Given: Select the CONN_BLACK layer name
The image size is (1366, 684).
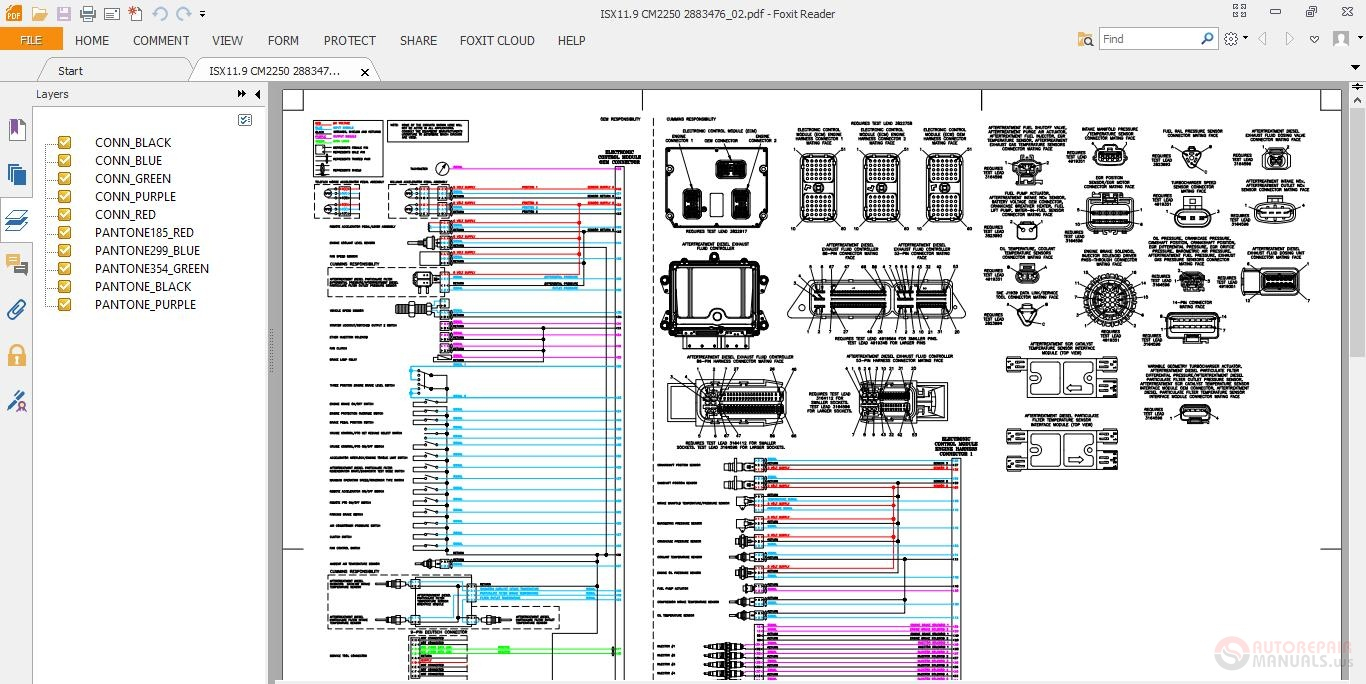Looking at the screenshot, I should [x=133, y=143].
